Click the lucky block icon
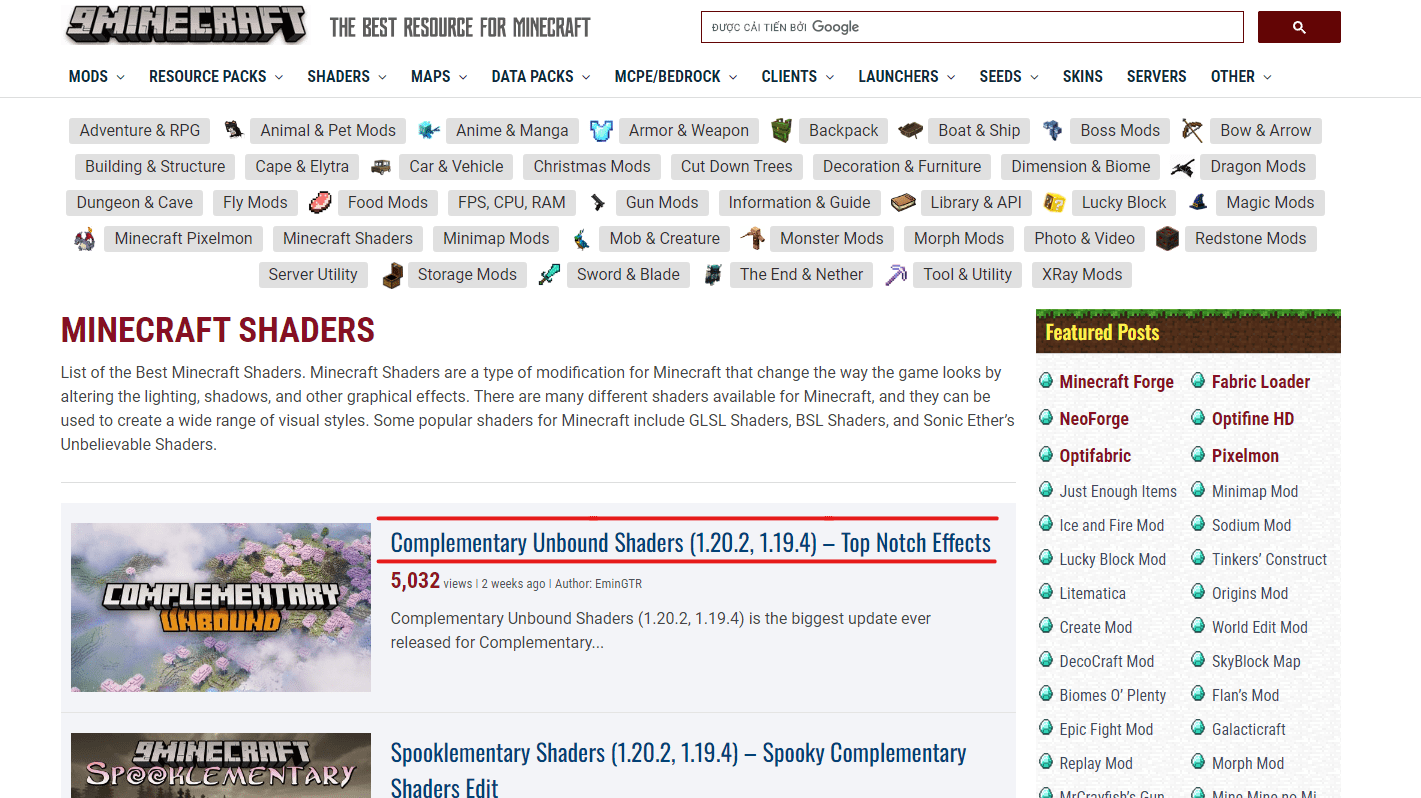This screenshot has height=798, width=1421. (1054, 202)
